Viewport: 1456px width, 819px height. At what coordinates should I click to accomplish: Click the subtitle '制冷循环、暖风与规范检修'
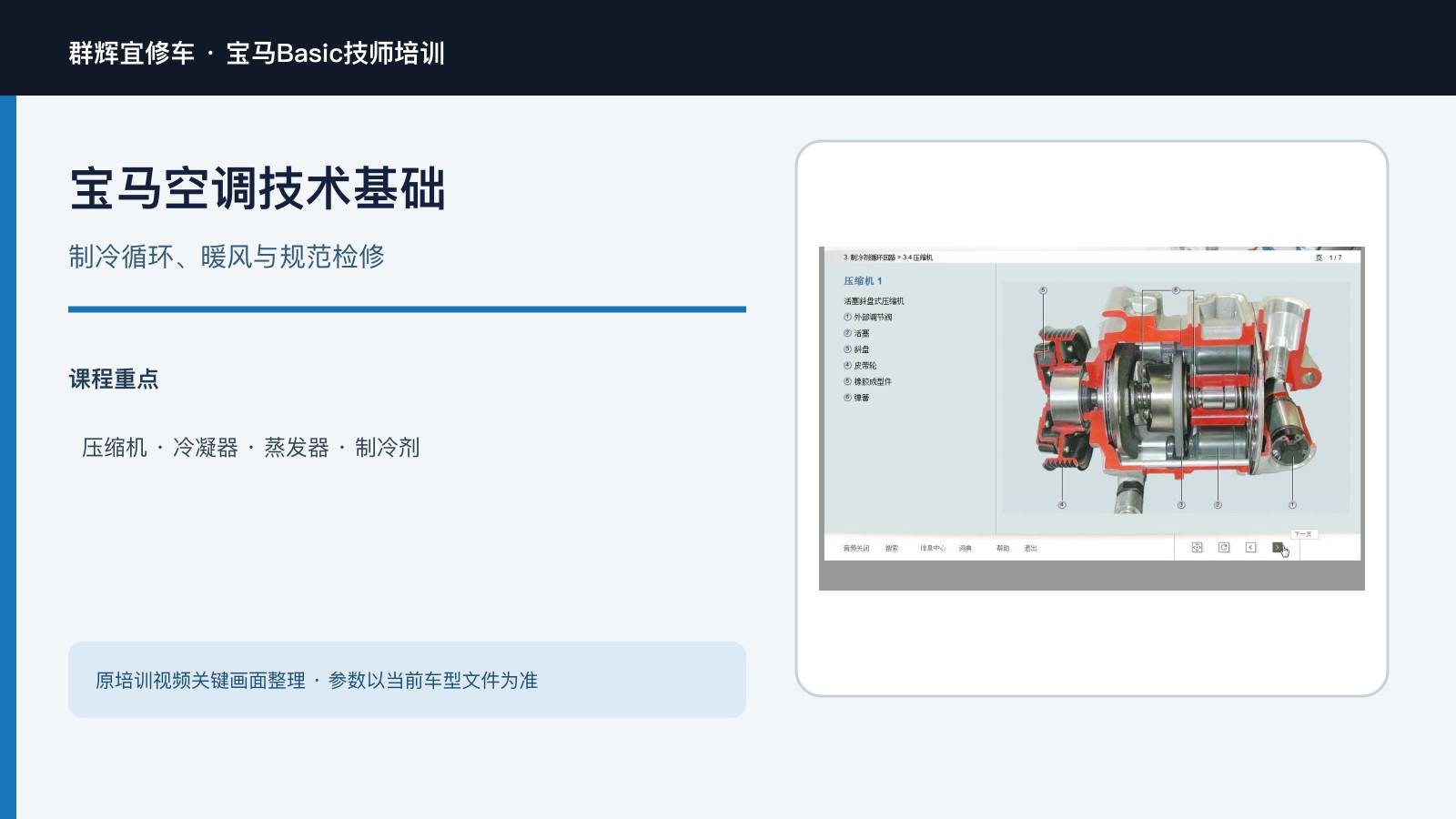pos(227,257)
